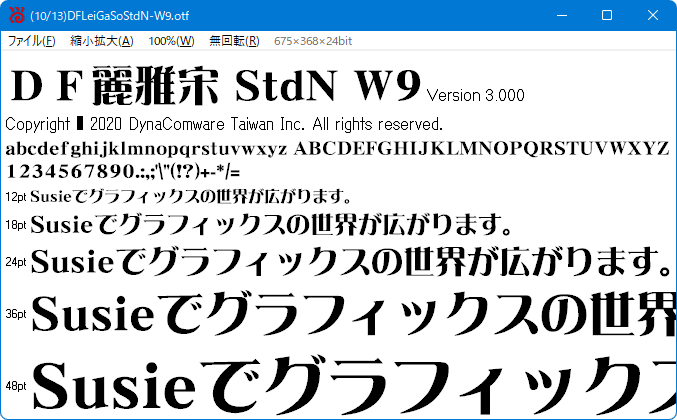This screenshot has width=677, height=420.
Task: Click the Version 3.000 text
Action: tap(475, 95)
